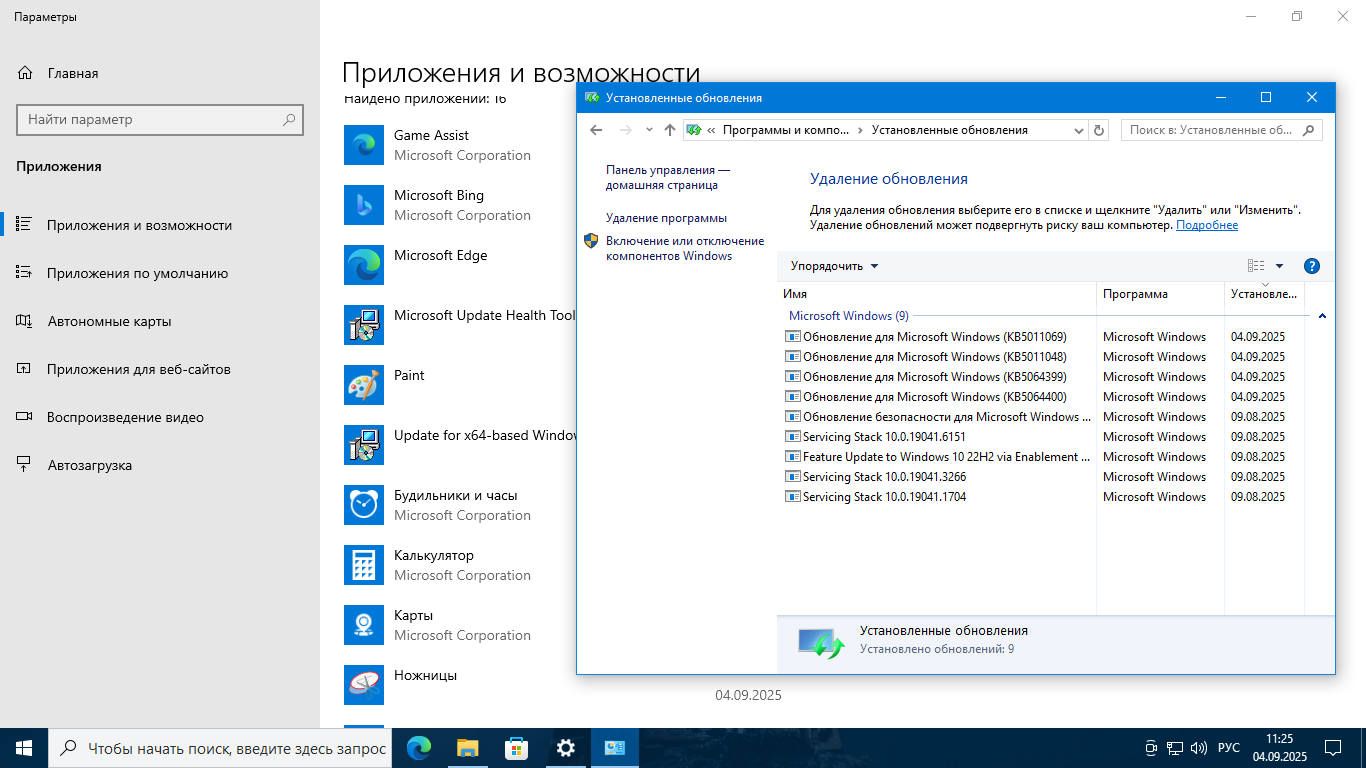Sort by the Программа column header

1160,294
